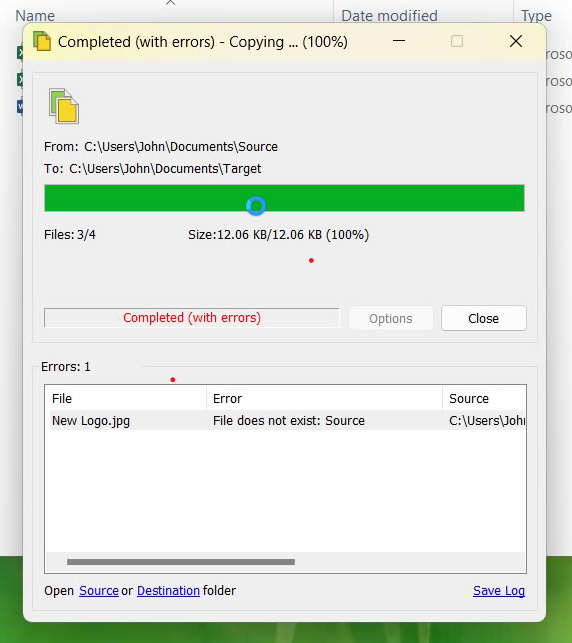Close the dialog with the X button

click(x=515, y=41)
